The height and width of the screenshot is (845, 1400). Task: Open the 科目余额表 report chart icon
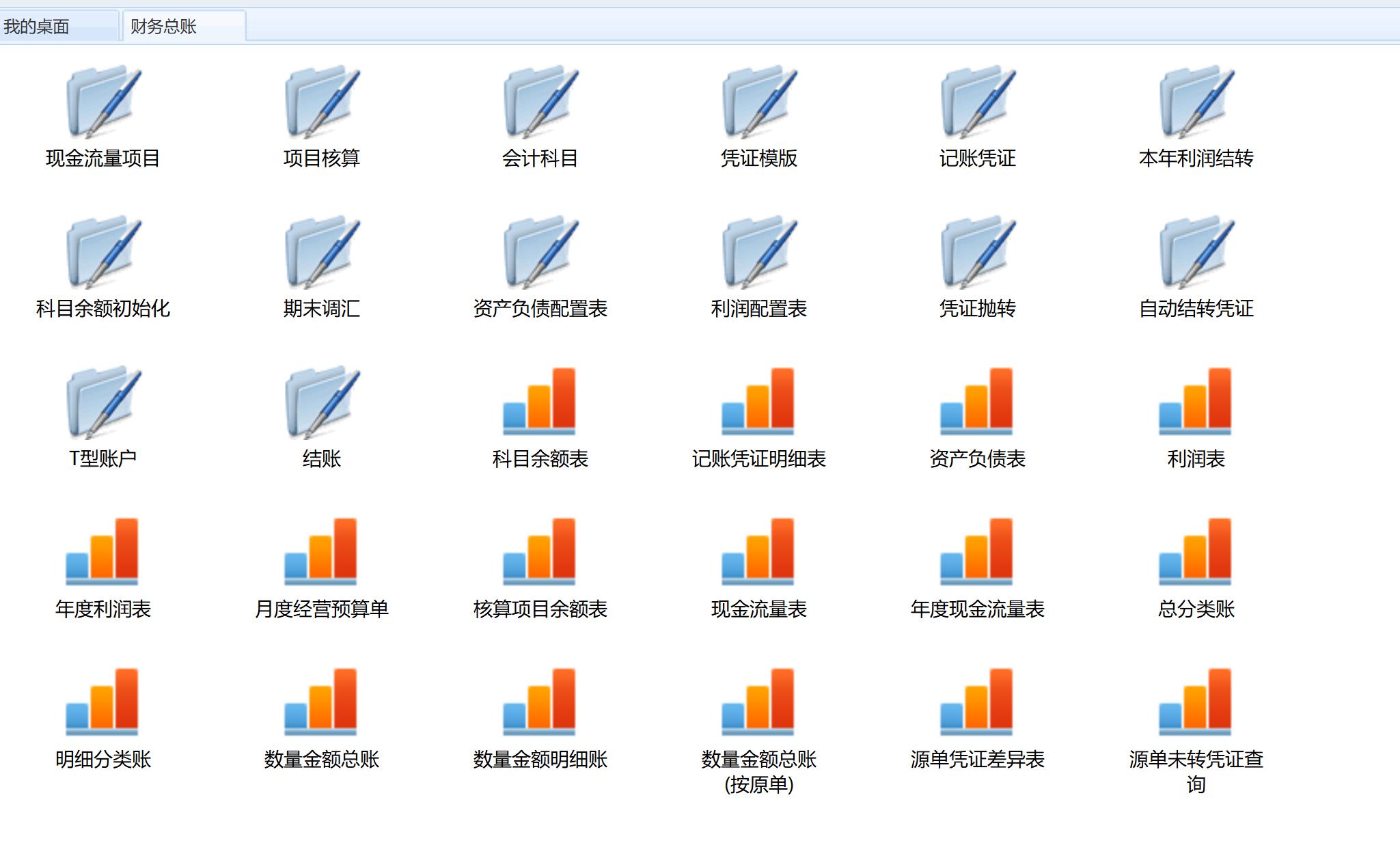click(540, 402)
